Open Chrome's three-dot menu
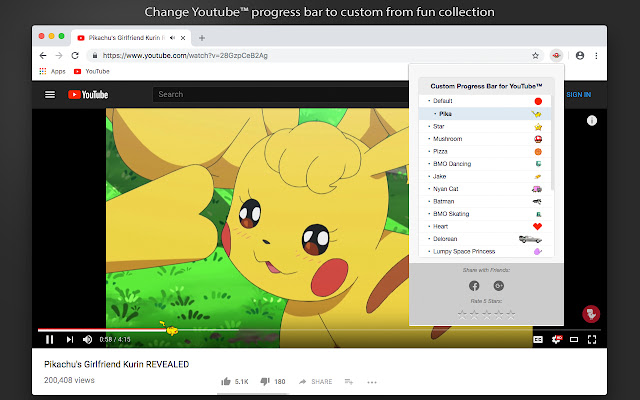Viewport: 640px width, 400px height. coord(596,56)
